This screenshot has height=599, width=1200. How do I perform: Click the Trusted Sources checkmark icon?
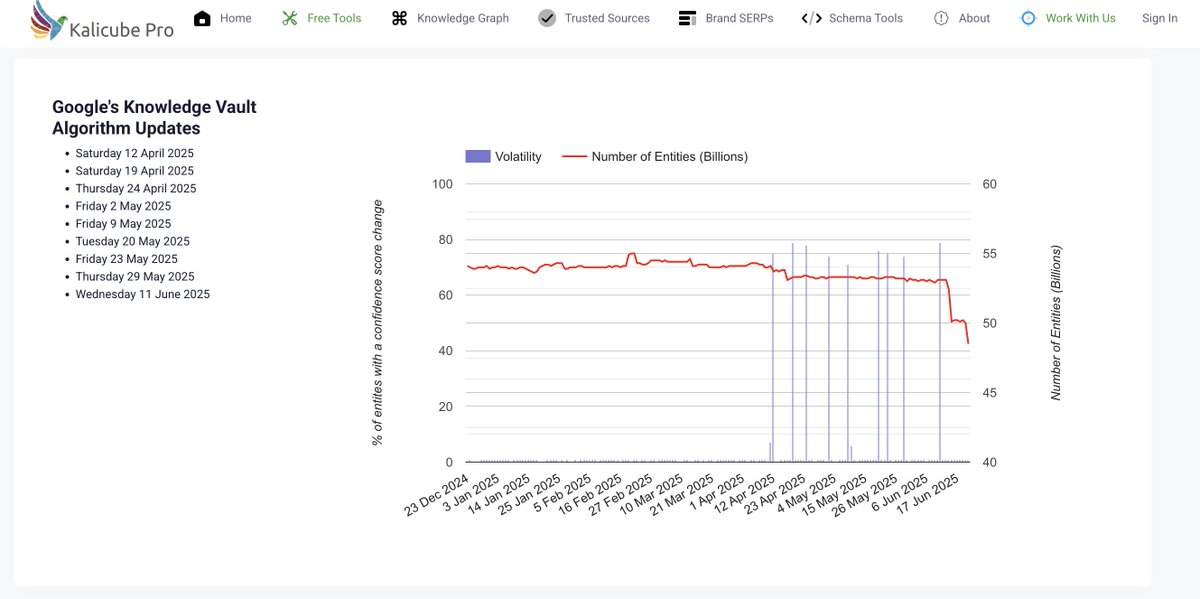tap(547, 18)
